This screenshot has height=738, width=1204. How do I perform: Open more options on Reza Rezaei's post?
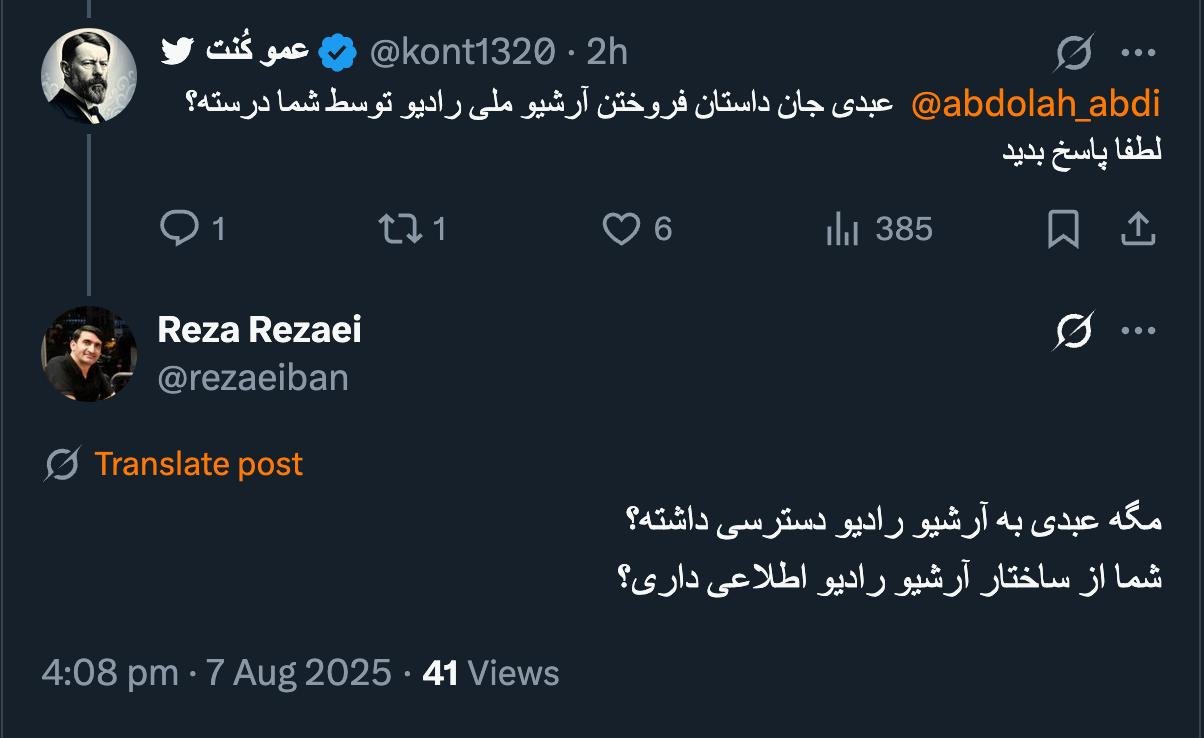pyautogui.click(x=1138, y=331)
